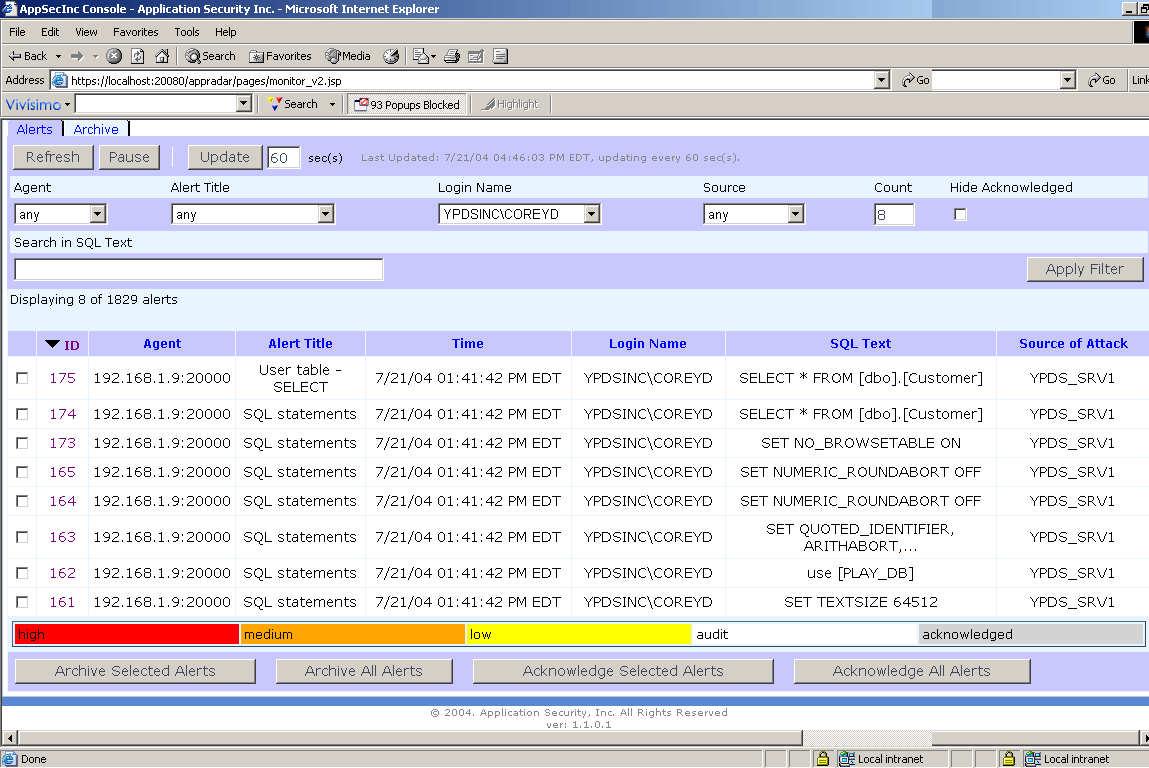Image resolution: width=1149 pixels, height=768 pixels.
Task: Open the Back button history arrow
Action: 58,56
